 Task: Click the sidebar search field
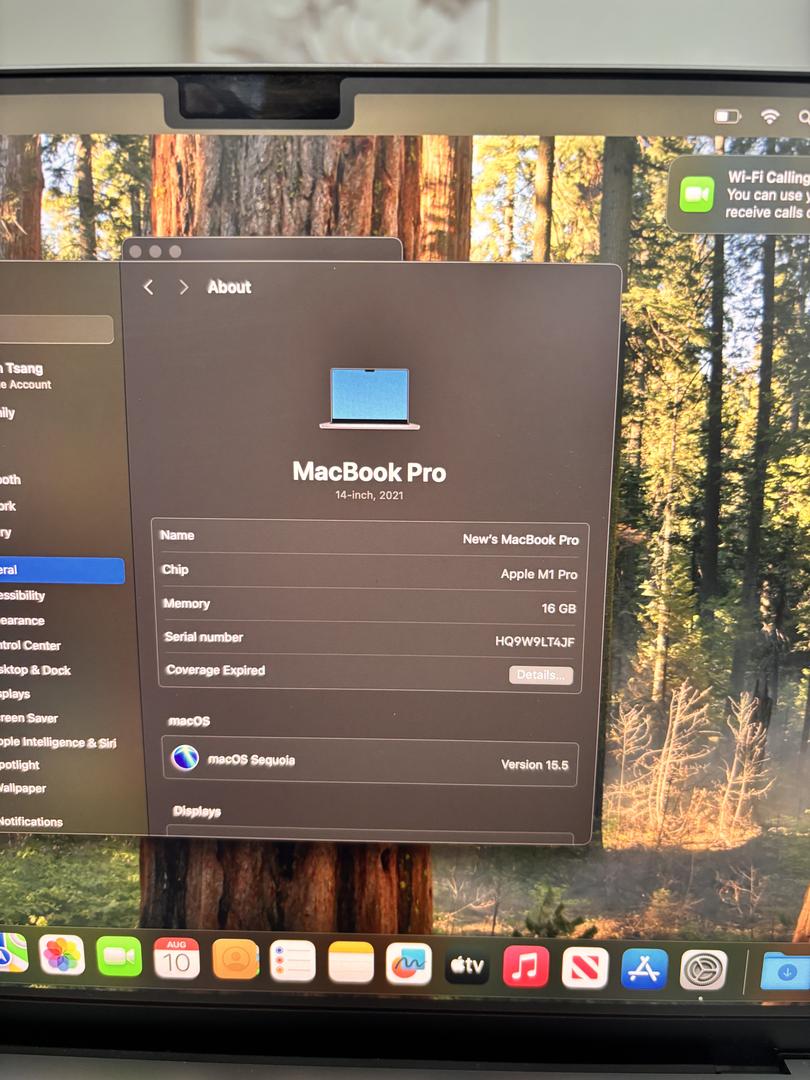coord(56,329)
